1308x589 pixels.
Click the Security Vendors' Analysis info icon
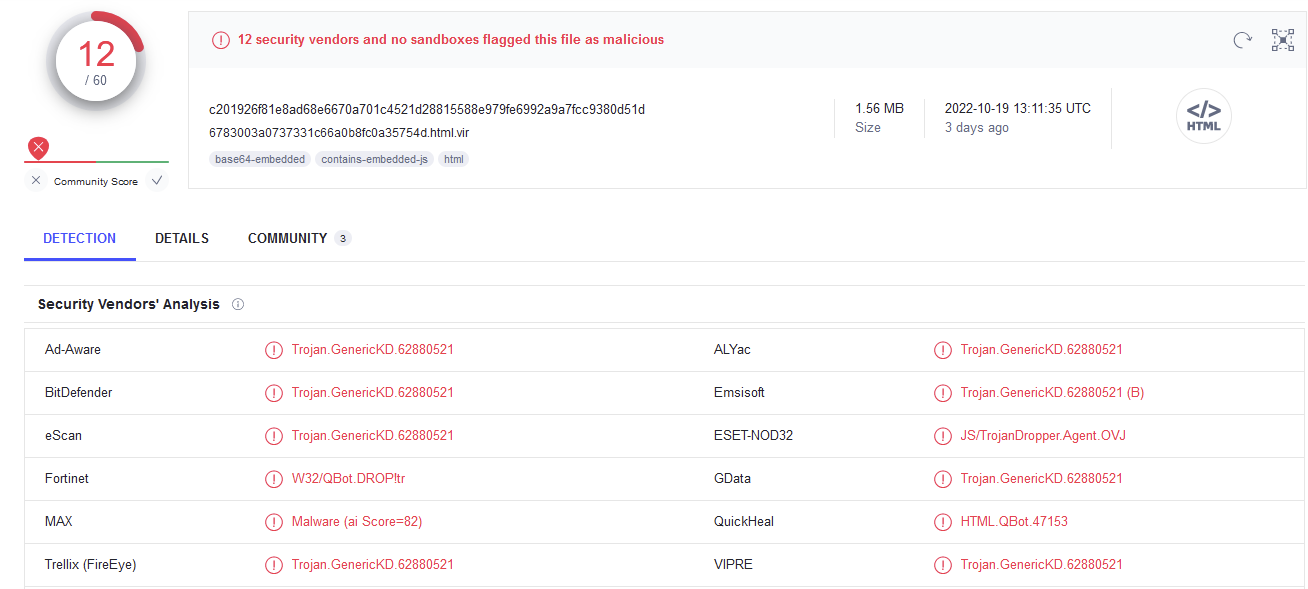tap(238, 304)
